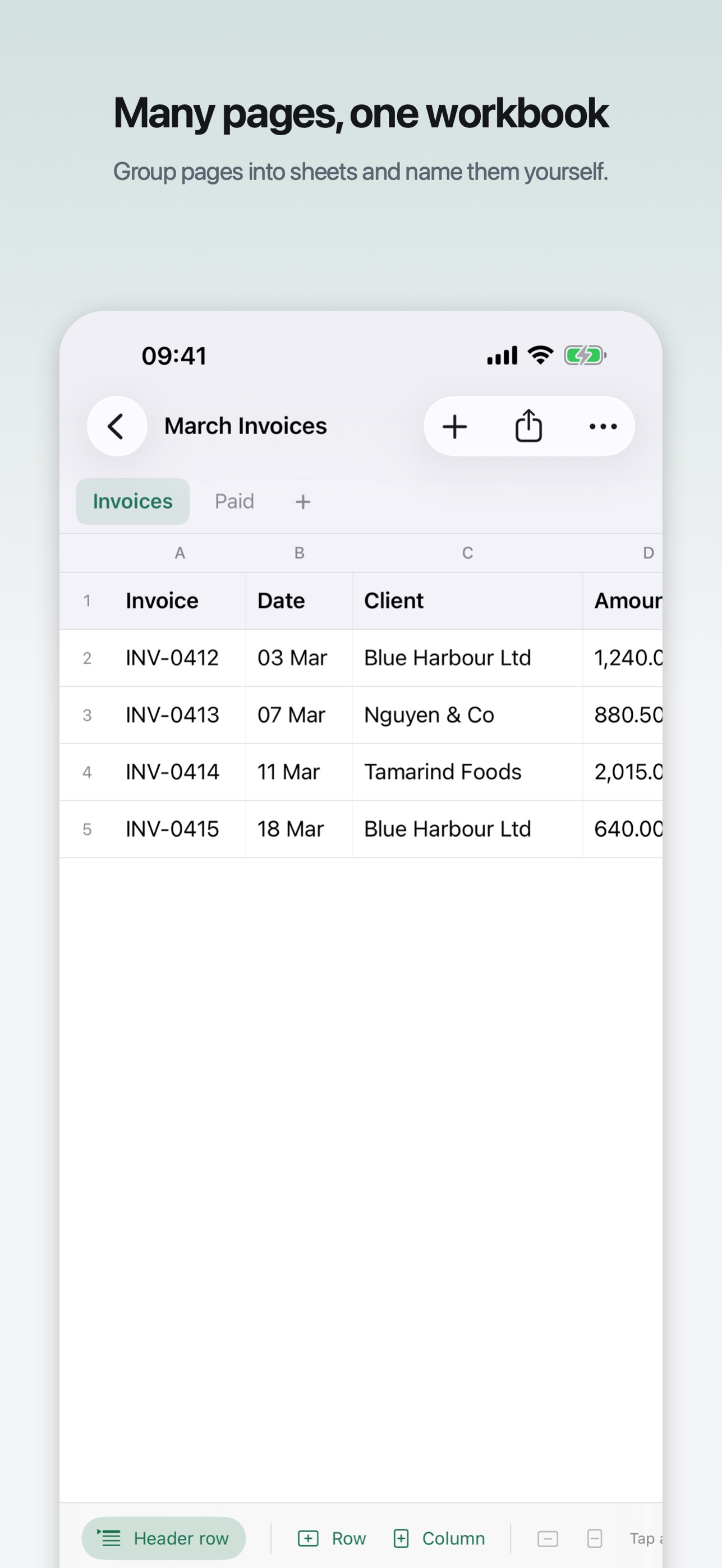Select column C header
Image resolution: width=722 pixels, height=1568 pixels.
[467, 553]
